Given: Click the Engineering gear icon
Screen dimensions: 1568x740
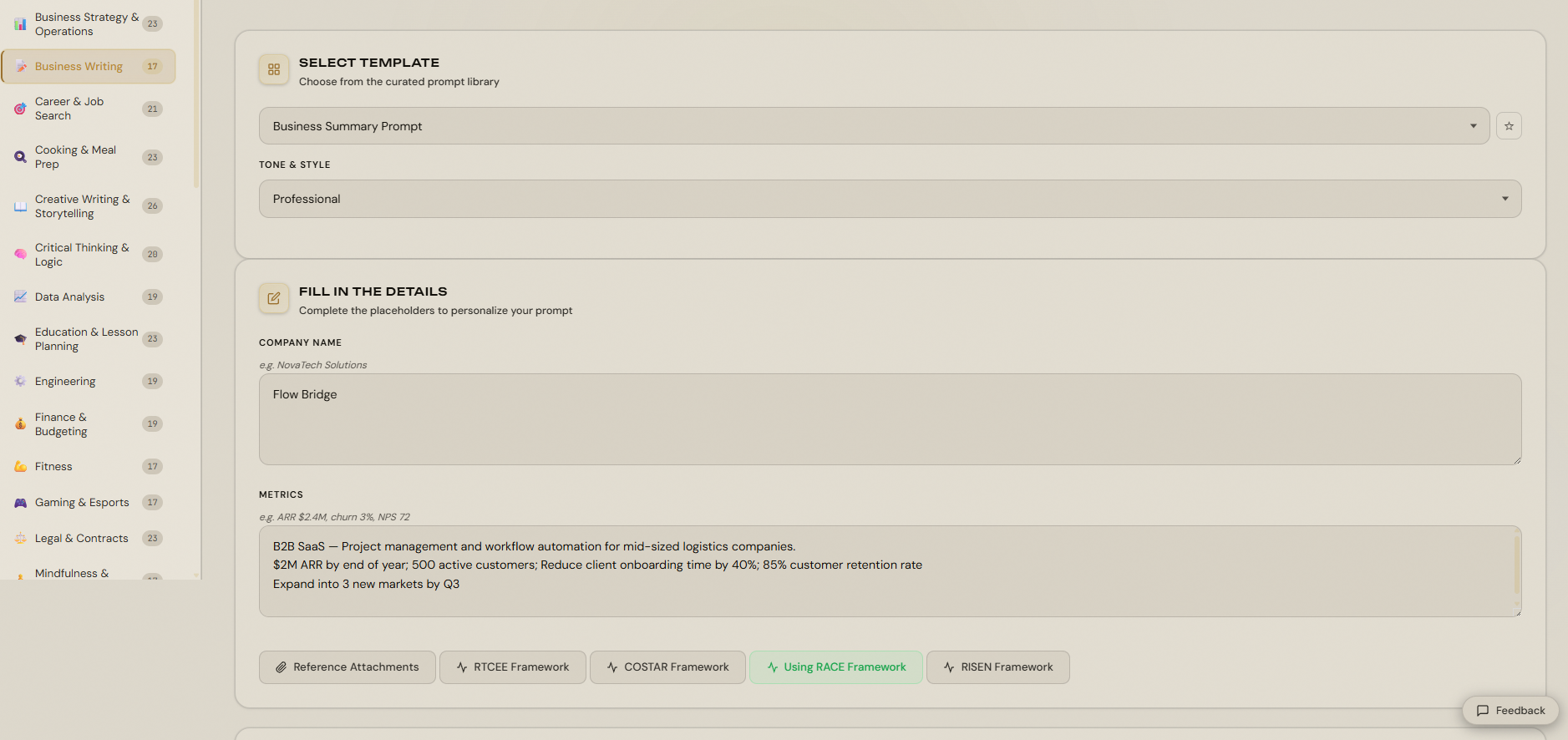Looking at the screenshot, I should [20, 382].
